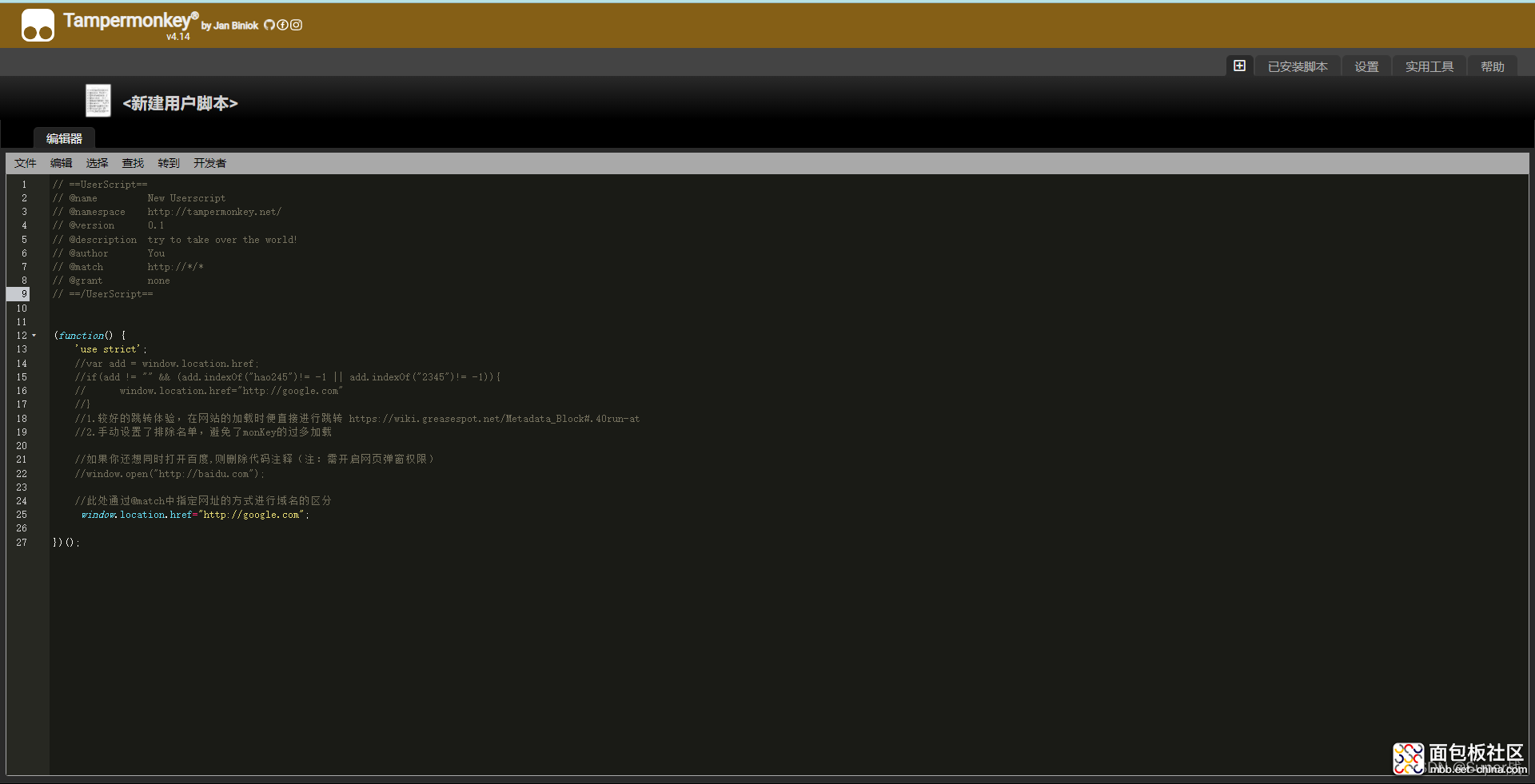Open the 选择 menu
Image resolution: width=1535 pixels, height=784 pixels.
(98, 163)
